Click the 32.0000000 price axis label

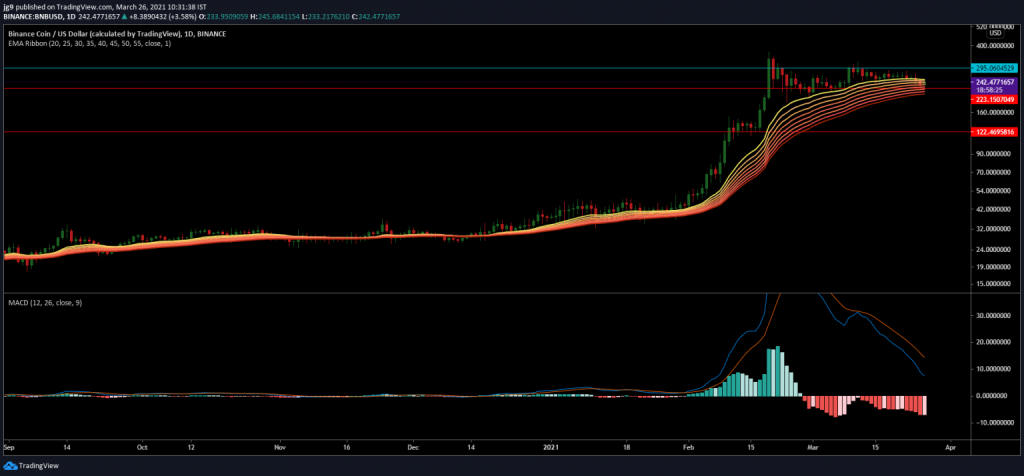point(995,229)
